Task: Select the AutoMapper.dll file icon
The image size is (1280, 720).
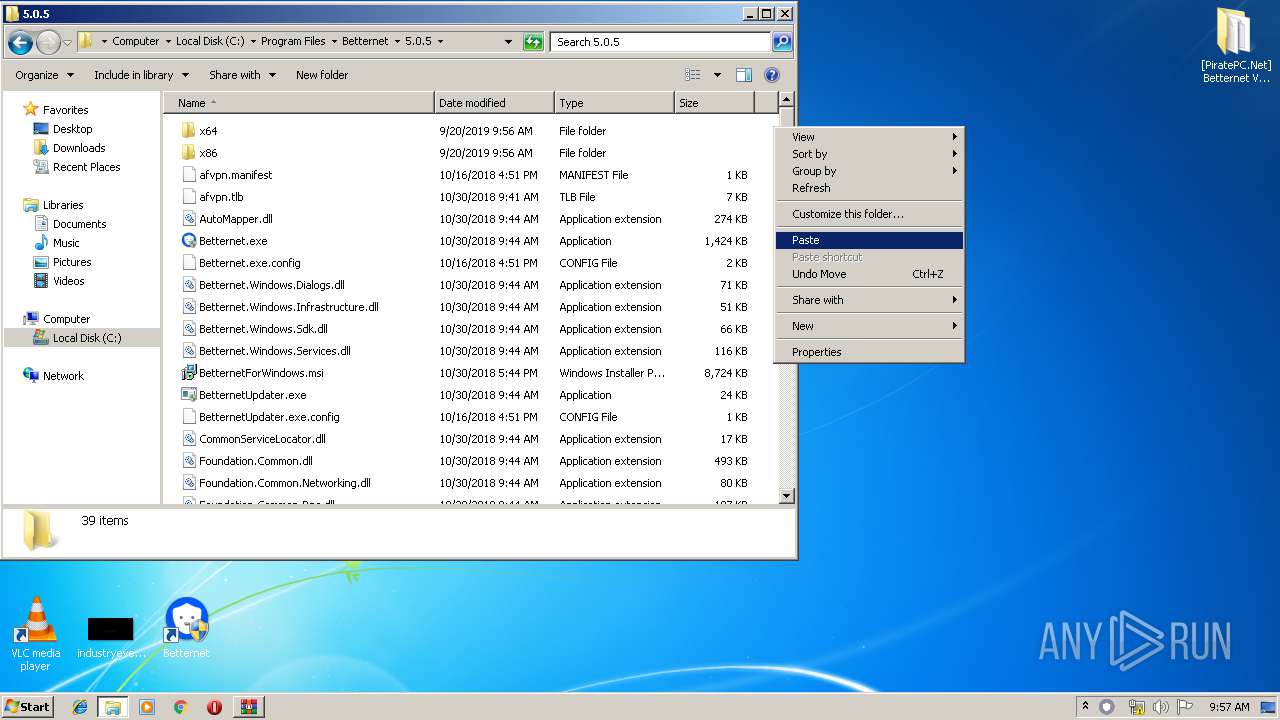Action: pos(189,219)
